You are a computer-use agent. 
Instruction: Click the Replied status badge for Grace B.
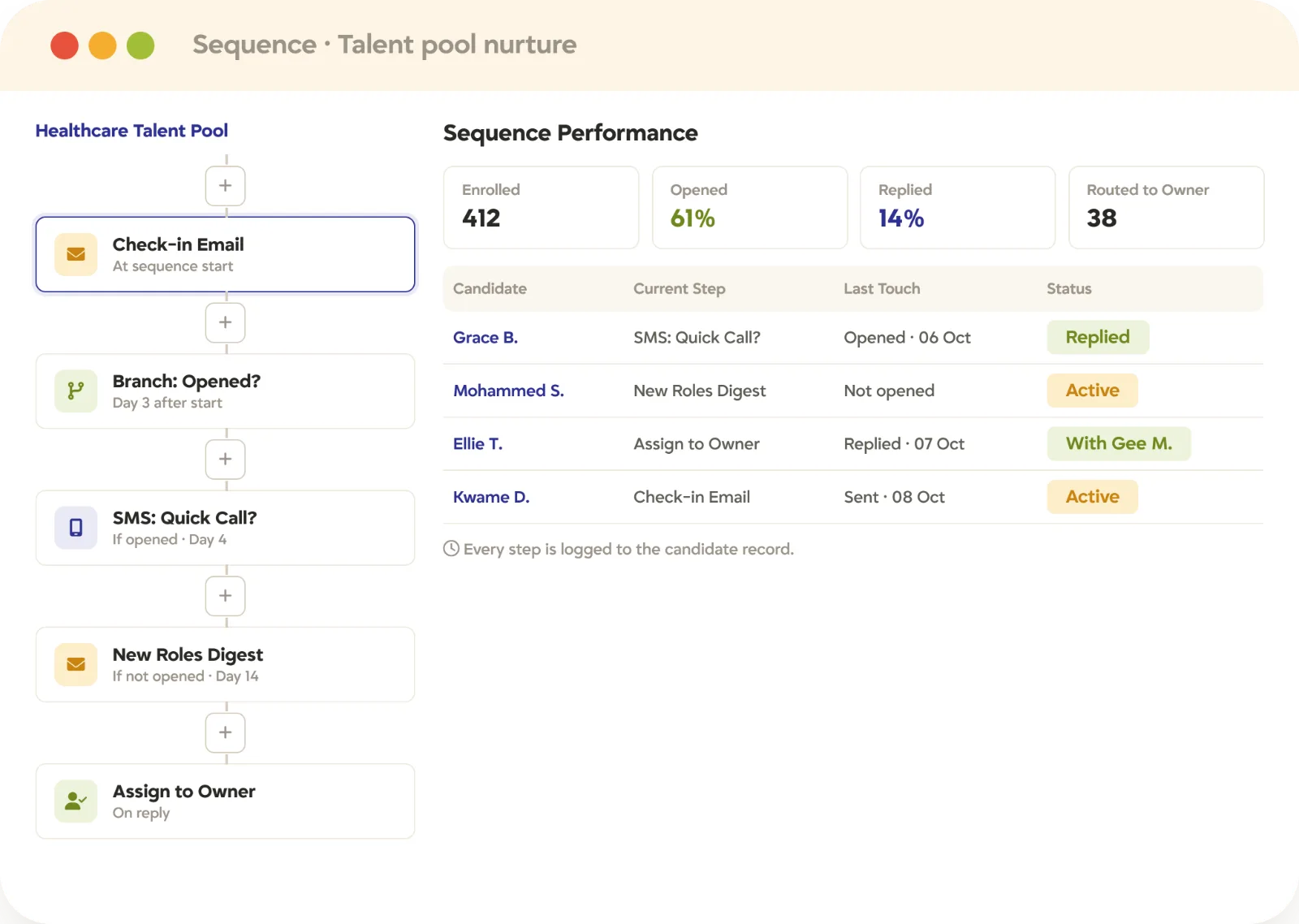pos(1098,337)
